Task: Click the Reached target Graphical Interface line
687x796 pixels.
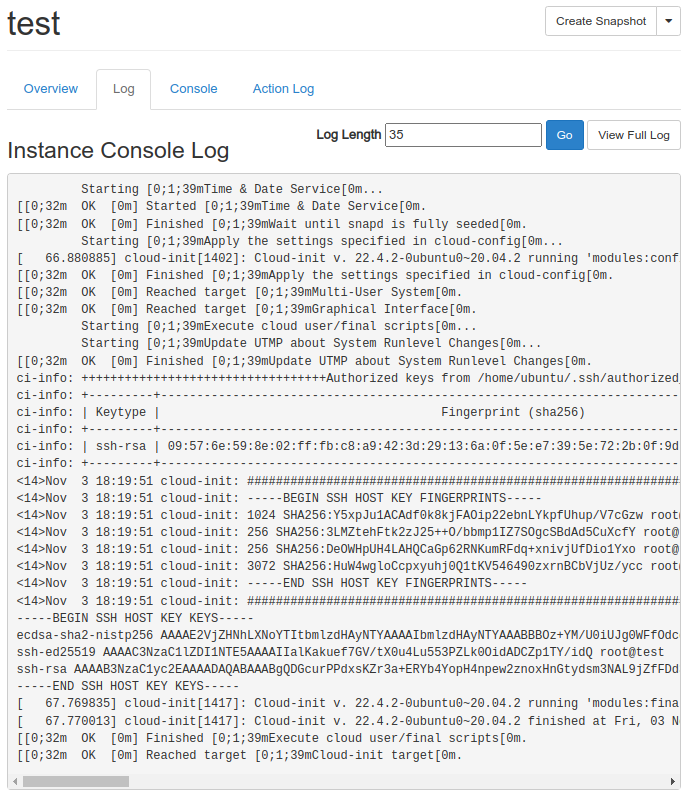Action: click(246, 309)
